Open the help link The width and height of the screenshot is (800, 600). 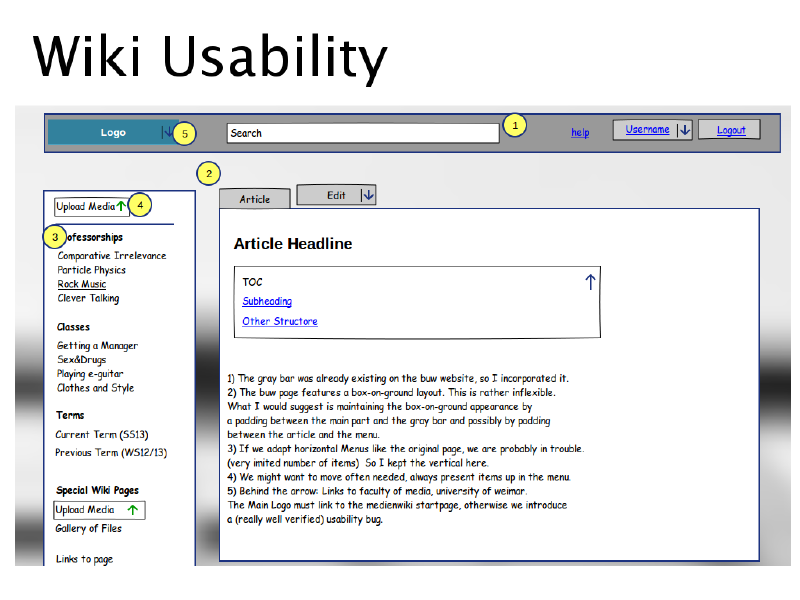580,132
